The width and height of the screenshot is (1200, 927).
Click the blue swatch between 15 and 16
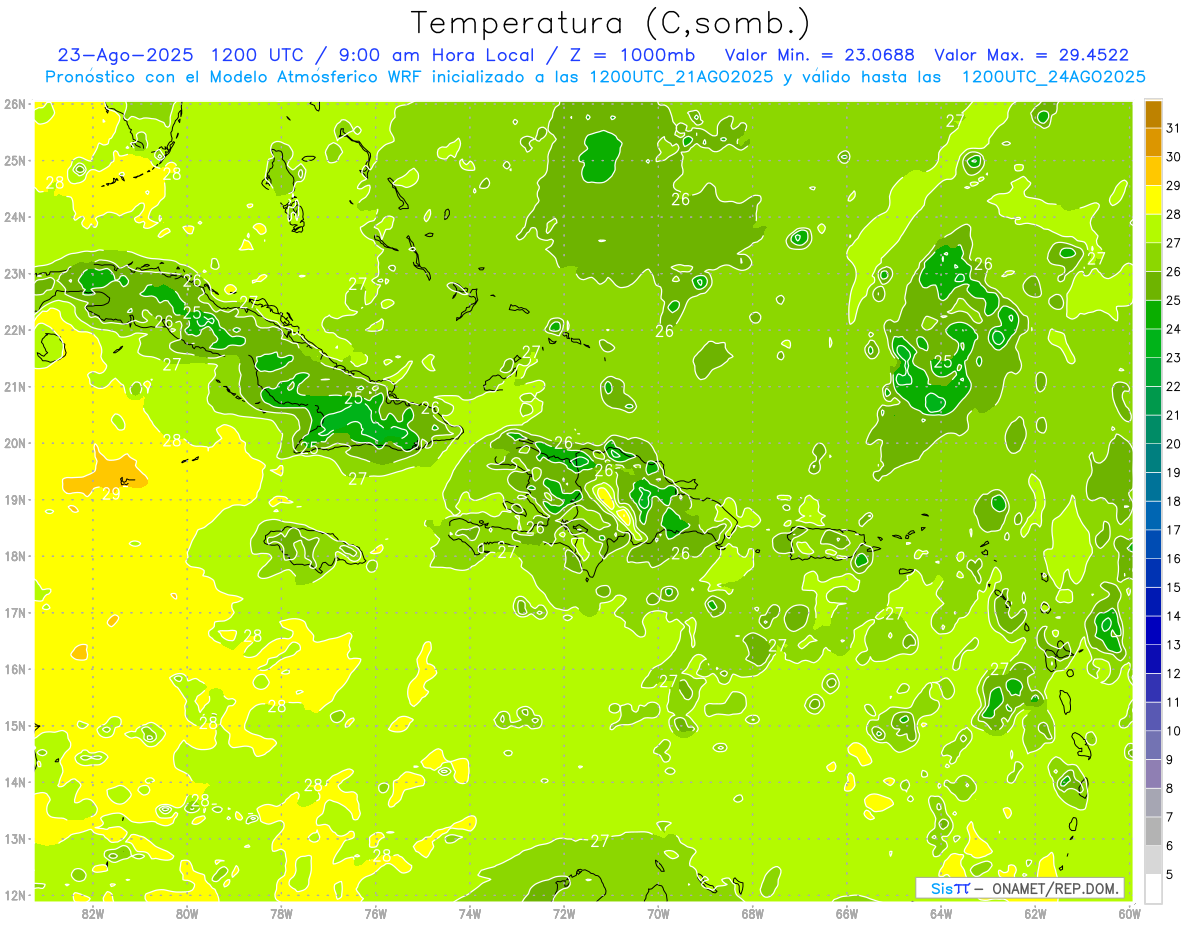(x=1153, y=573)
